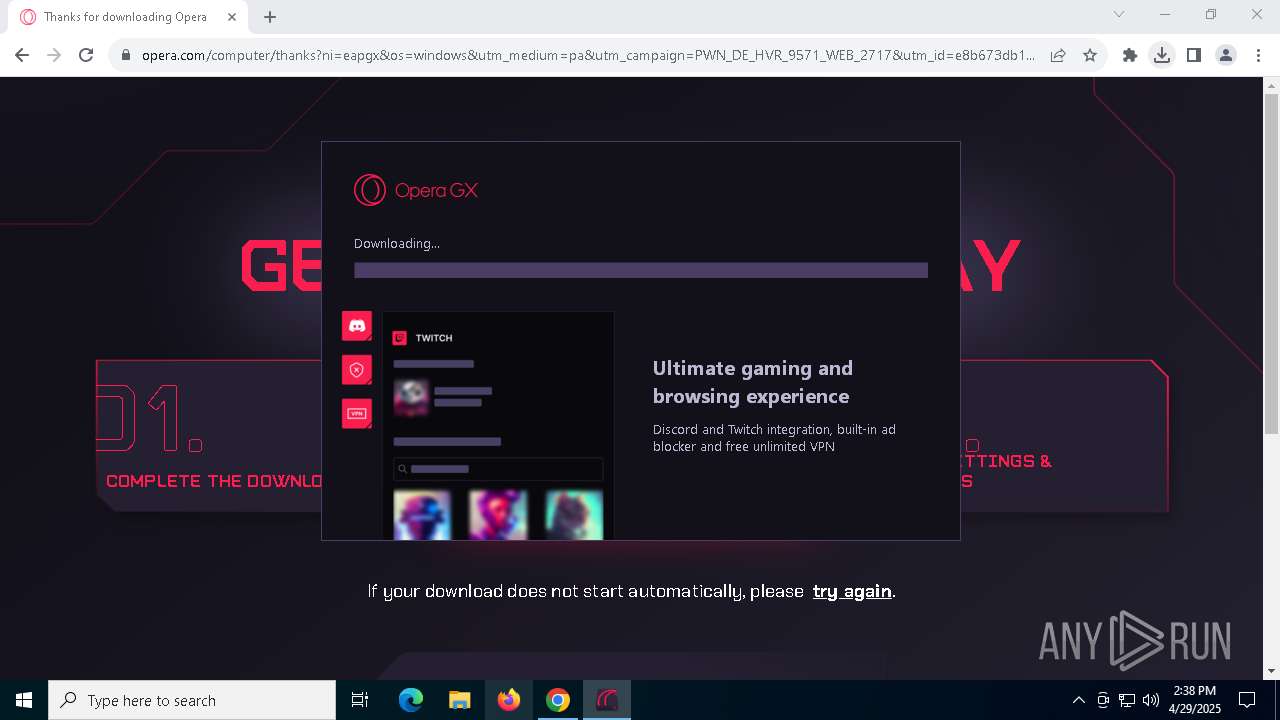The height and width of the screenshot is (720, 1280).
Task: Click the scrollbar down arrow
Action: [1271, 671]
